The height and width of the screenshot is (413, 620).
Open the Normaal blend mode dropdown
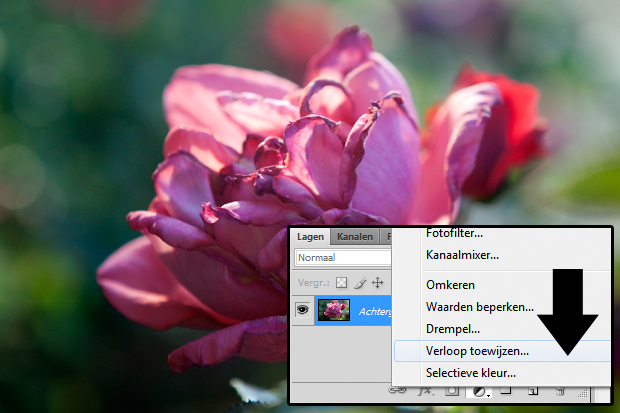343,258
